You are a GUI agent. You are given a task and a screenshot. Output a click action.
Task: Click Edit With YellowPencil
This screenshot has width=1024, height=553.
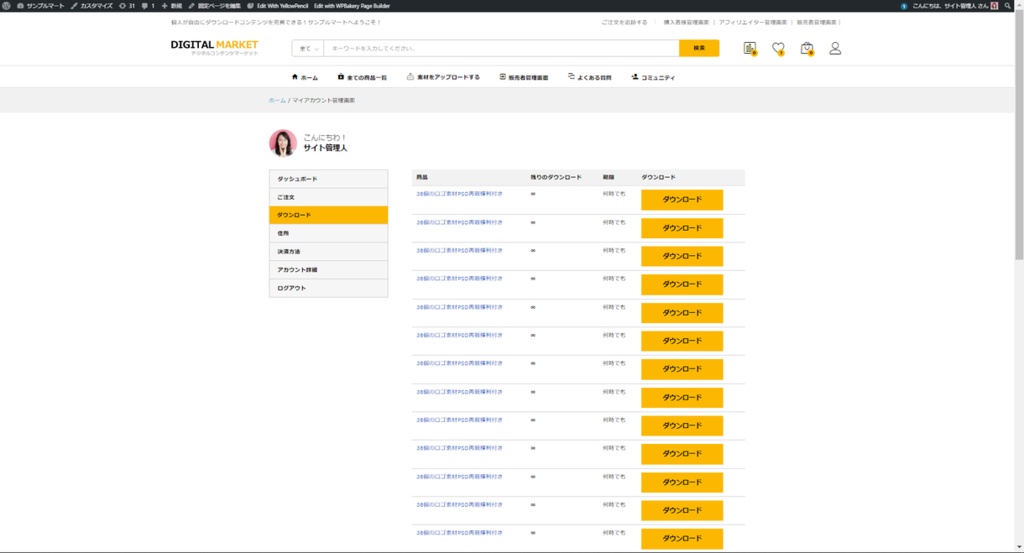tap(278, 6)
